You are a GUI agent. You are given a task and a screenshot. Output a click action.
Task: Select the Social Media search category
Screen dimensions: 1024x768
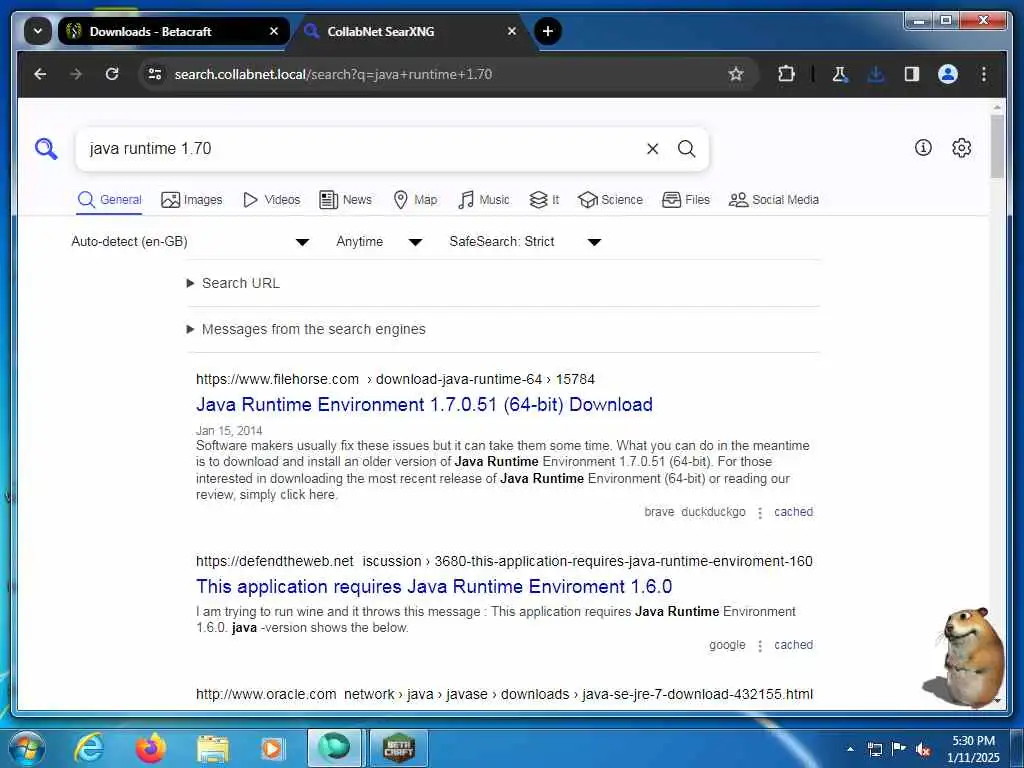(x=773, y=200)
